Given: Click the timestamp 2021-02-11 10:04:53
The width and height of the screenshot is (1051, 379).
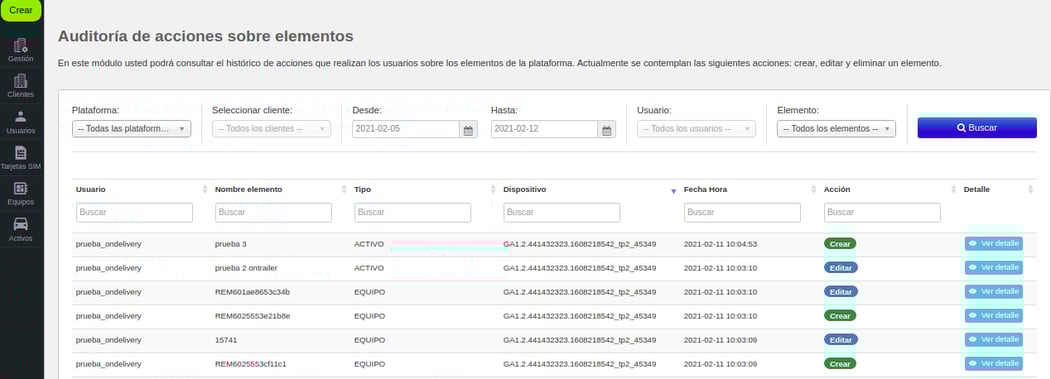Looking at the screenshot, I should pyautogui.click(x=720, y=243).
